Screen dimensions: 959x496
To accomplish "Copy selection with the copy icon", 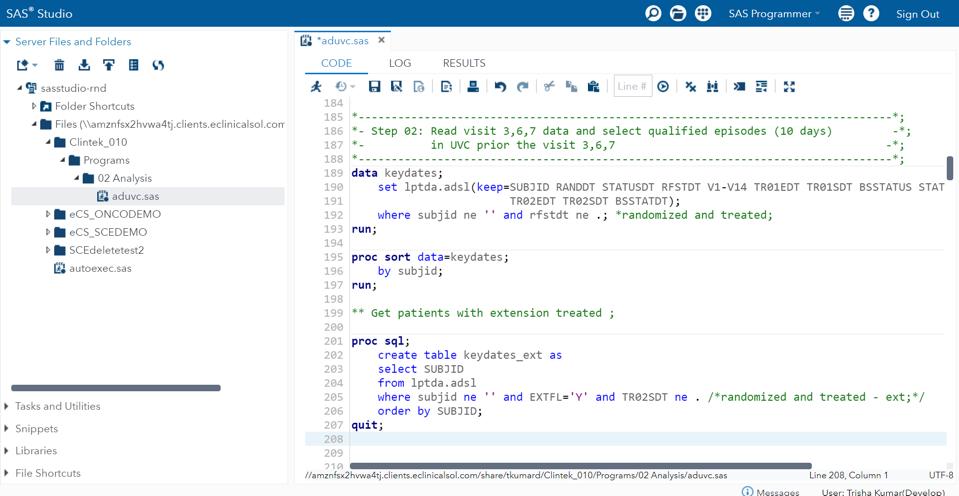I will click(x=571, y=86).
